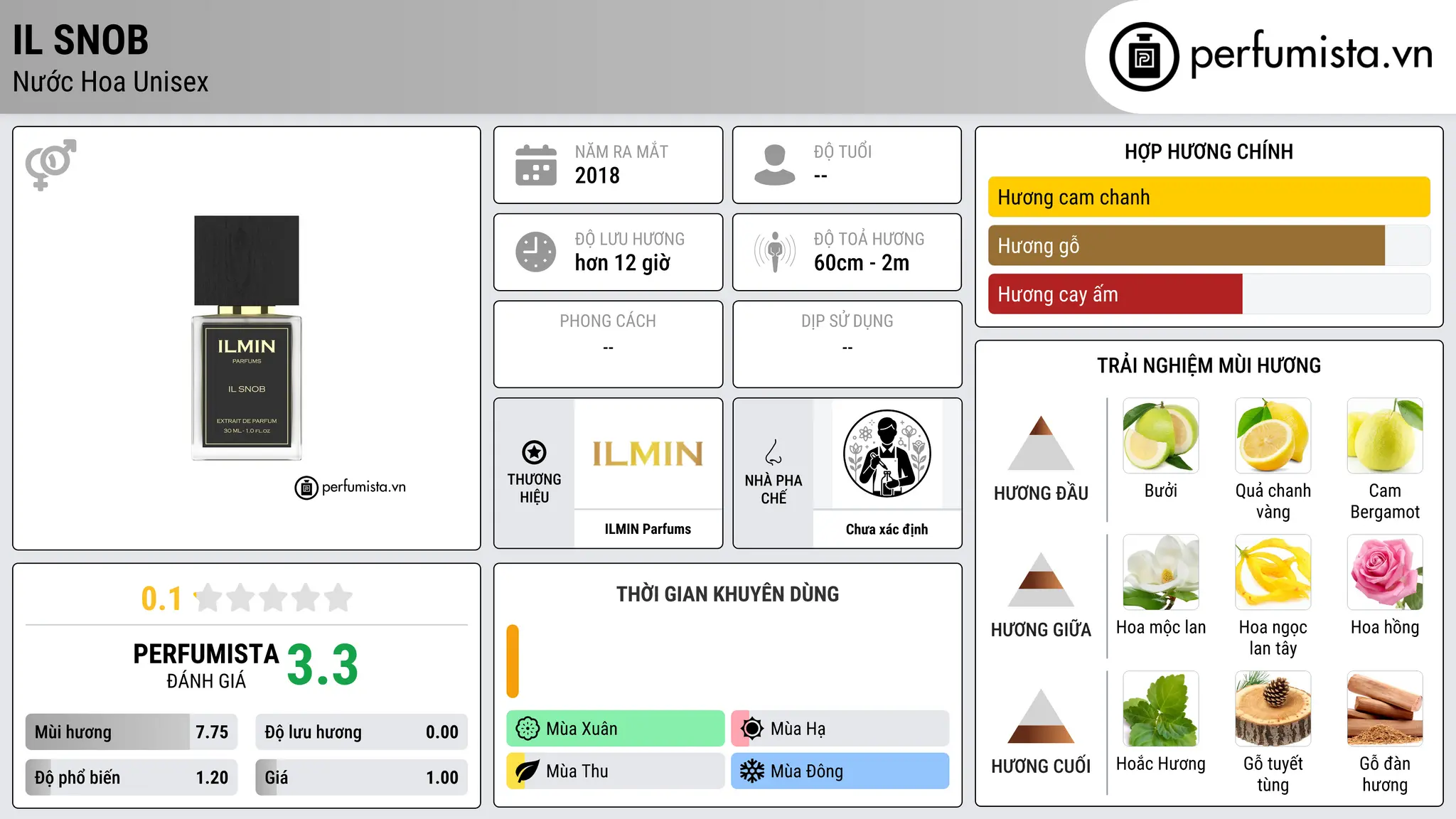The width and height of the screenshot is (1456, 819).
Task: Click the launch year 2018 value
Action: tap(597, 176)
